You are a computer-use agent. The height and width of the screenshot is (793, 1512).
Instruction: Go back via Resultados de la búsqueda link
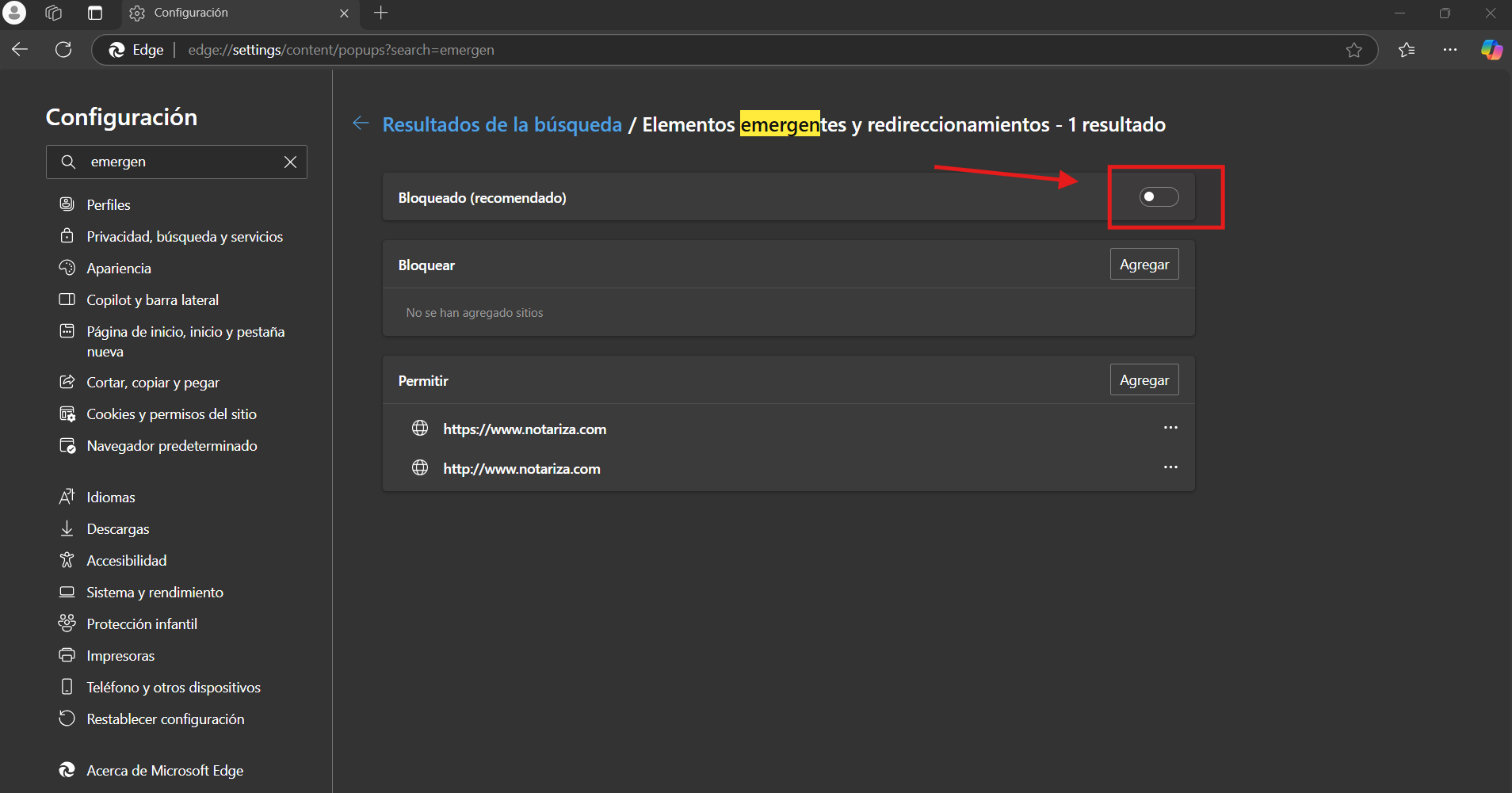(502, 124)
